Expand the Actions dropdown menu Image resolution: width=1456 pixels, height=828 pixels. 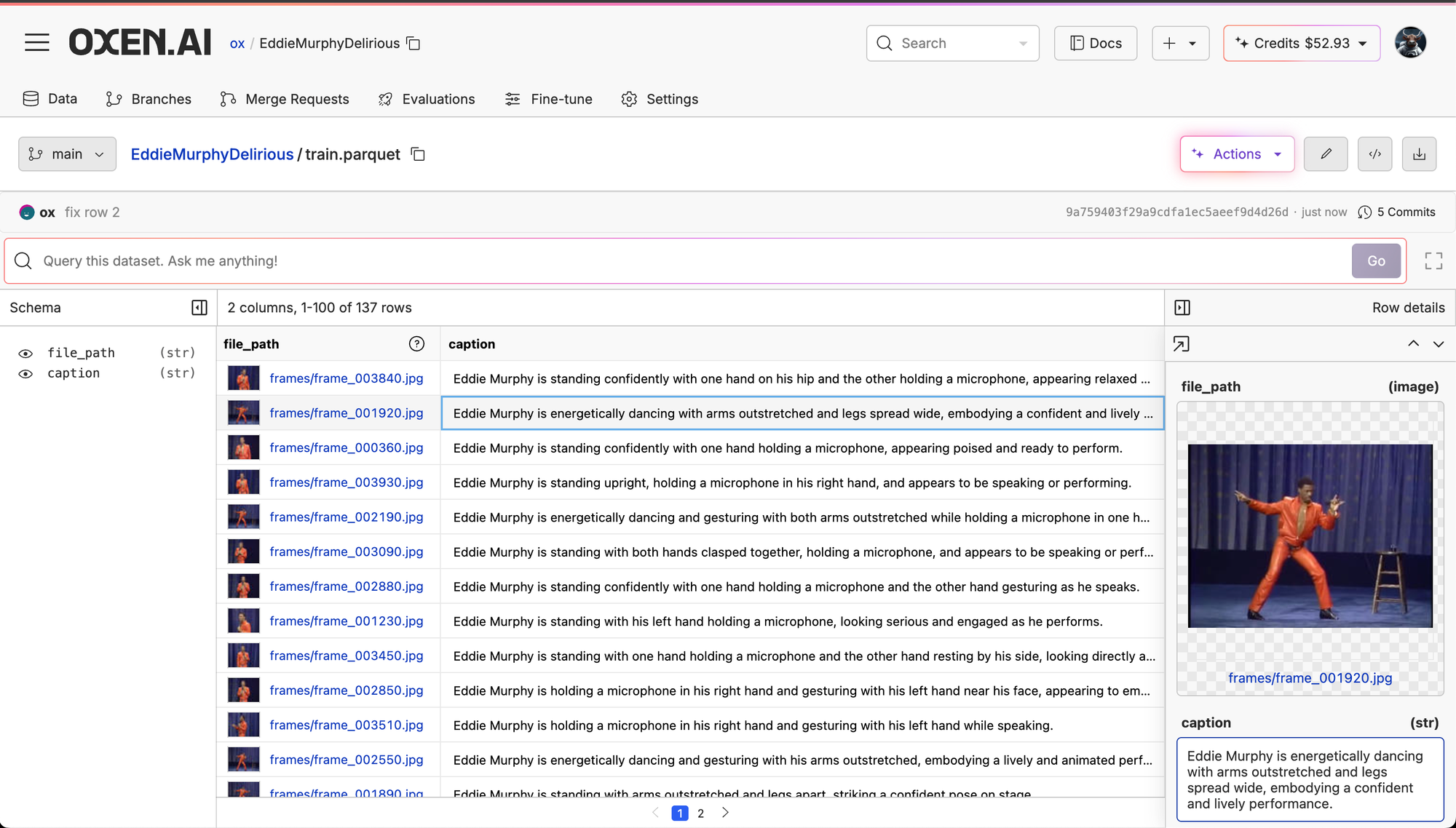pos(1237,154)
